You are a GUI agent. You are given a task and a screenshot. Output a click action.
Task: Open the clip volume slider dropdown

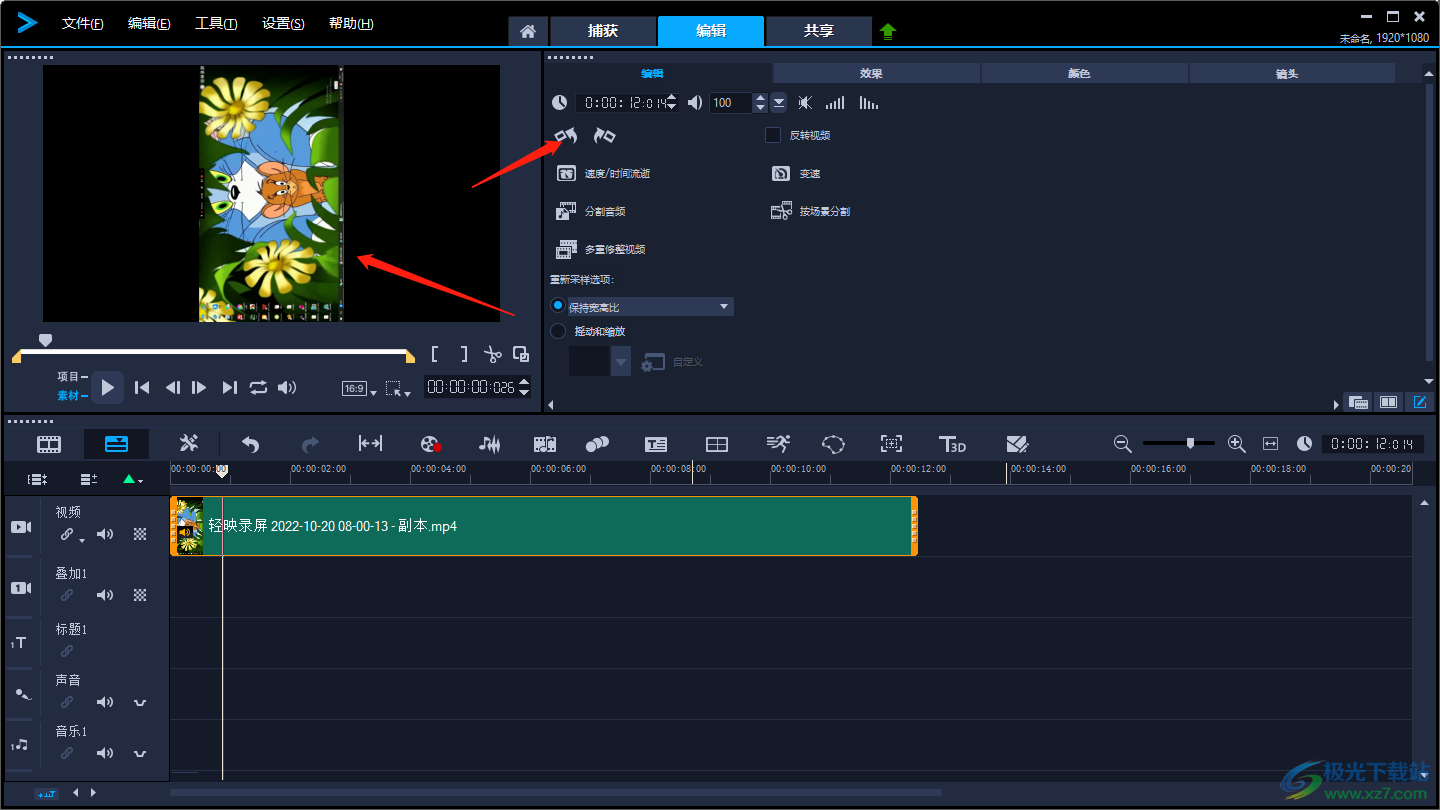(778, 102)
